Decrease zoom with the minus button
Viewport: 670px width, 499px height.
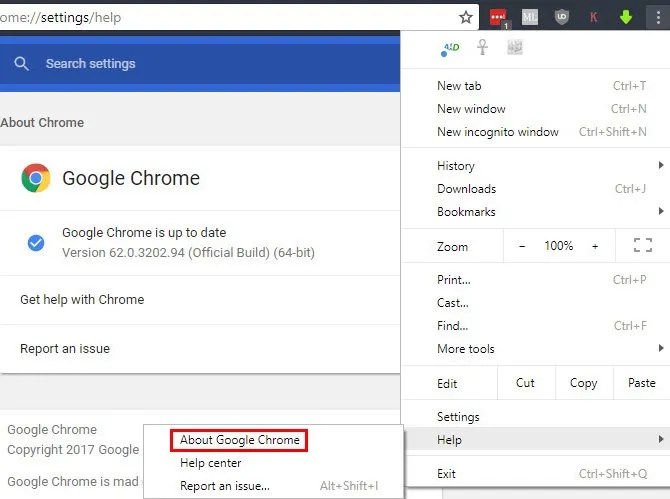(x=522, y=246)
